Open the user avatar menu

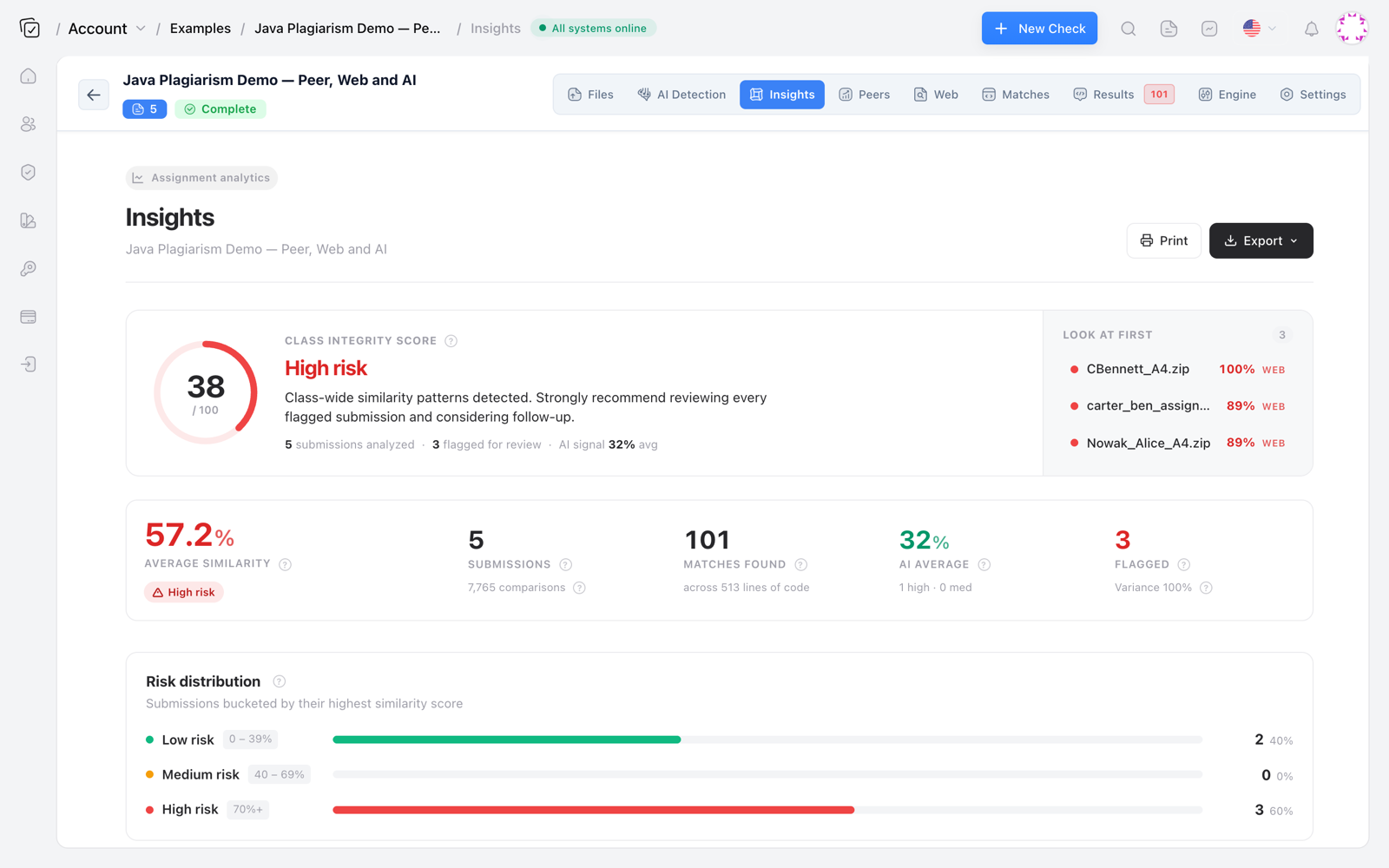click(x=1352, y=29)
